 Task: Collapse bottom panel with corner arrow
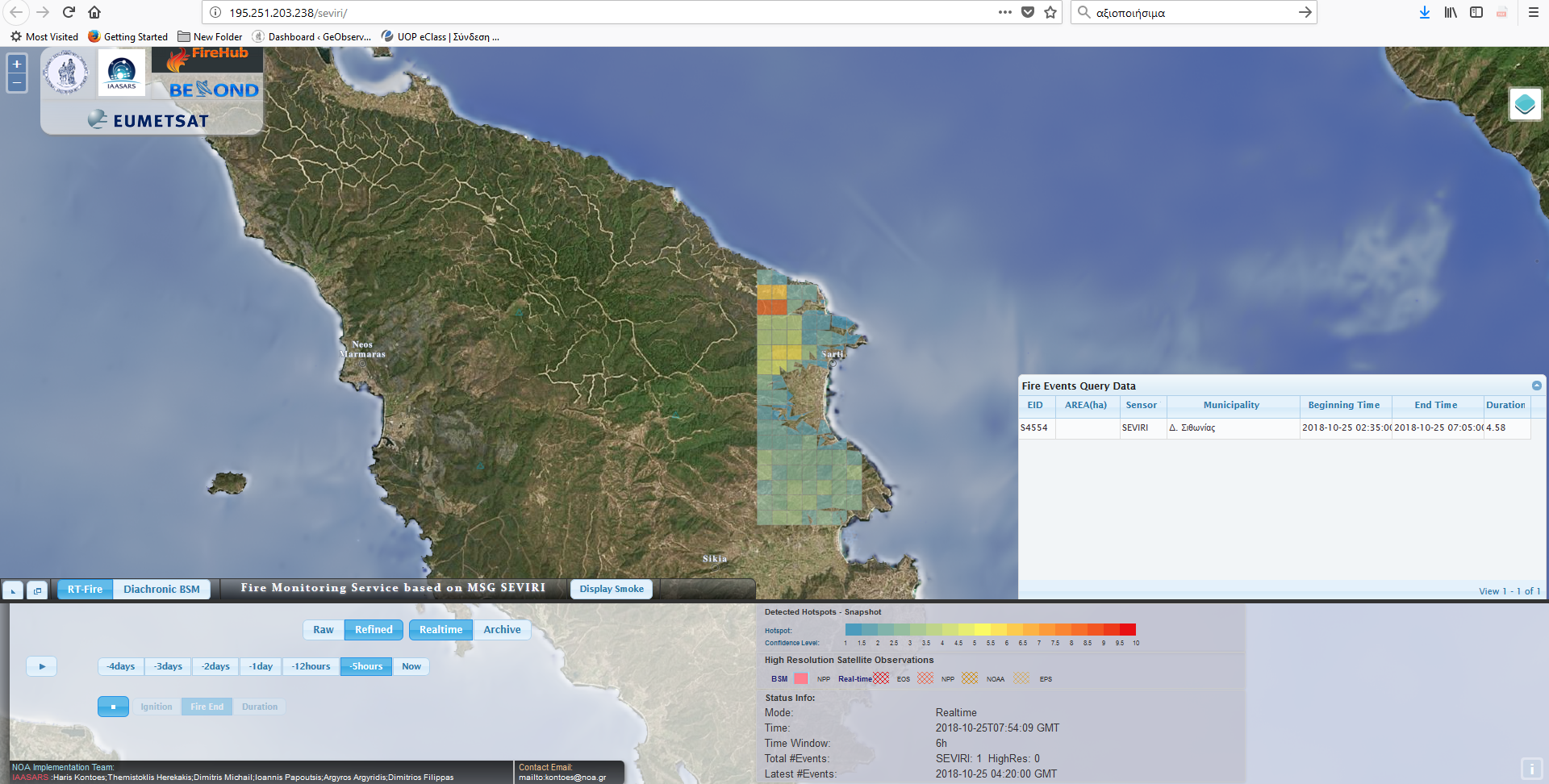pos(13,590)
